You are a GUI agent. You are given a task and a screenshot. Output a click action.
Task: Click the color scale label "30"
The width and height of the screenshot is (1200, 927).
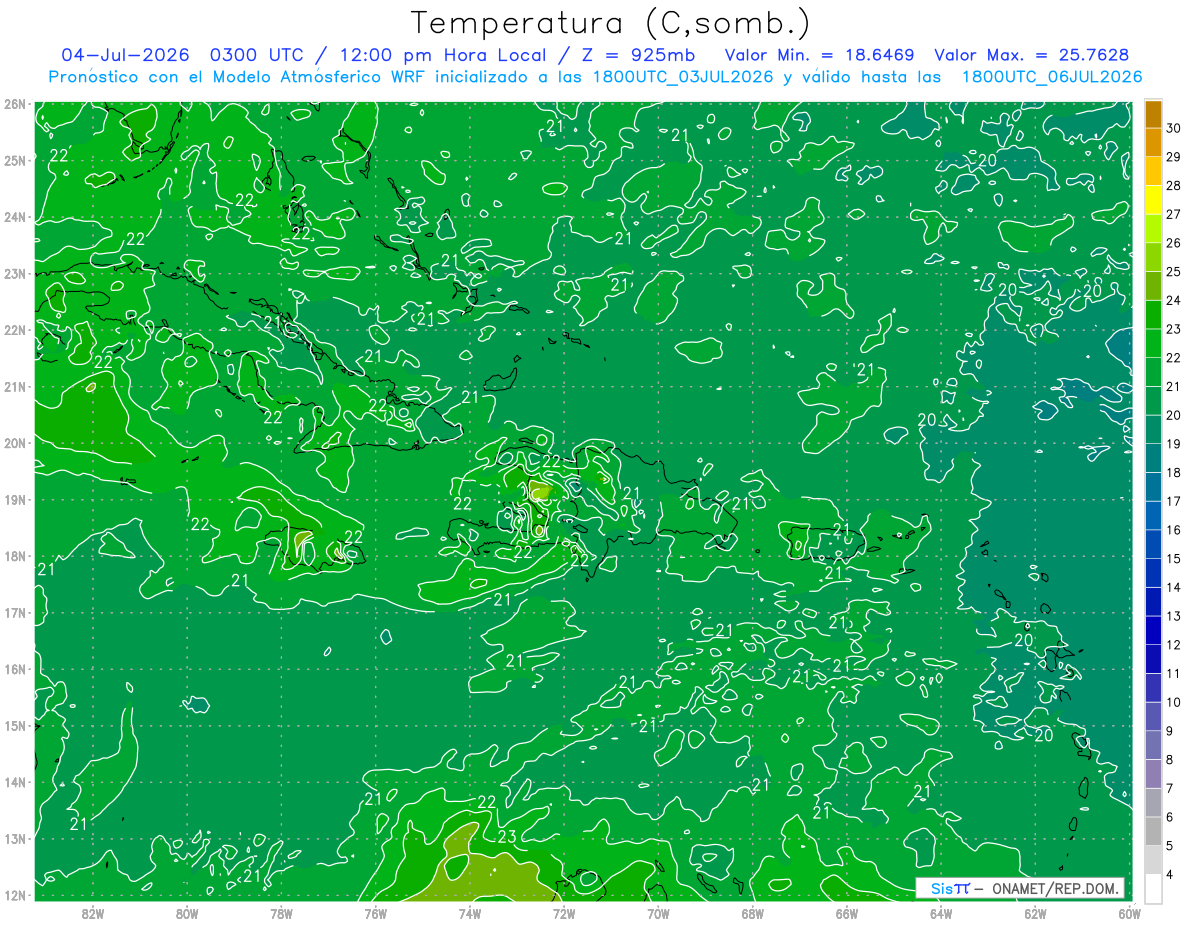tap(1173, 128)
